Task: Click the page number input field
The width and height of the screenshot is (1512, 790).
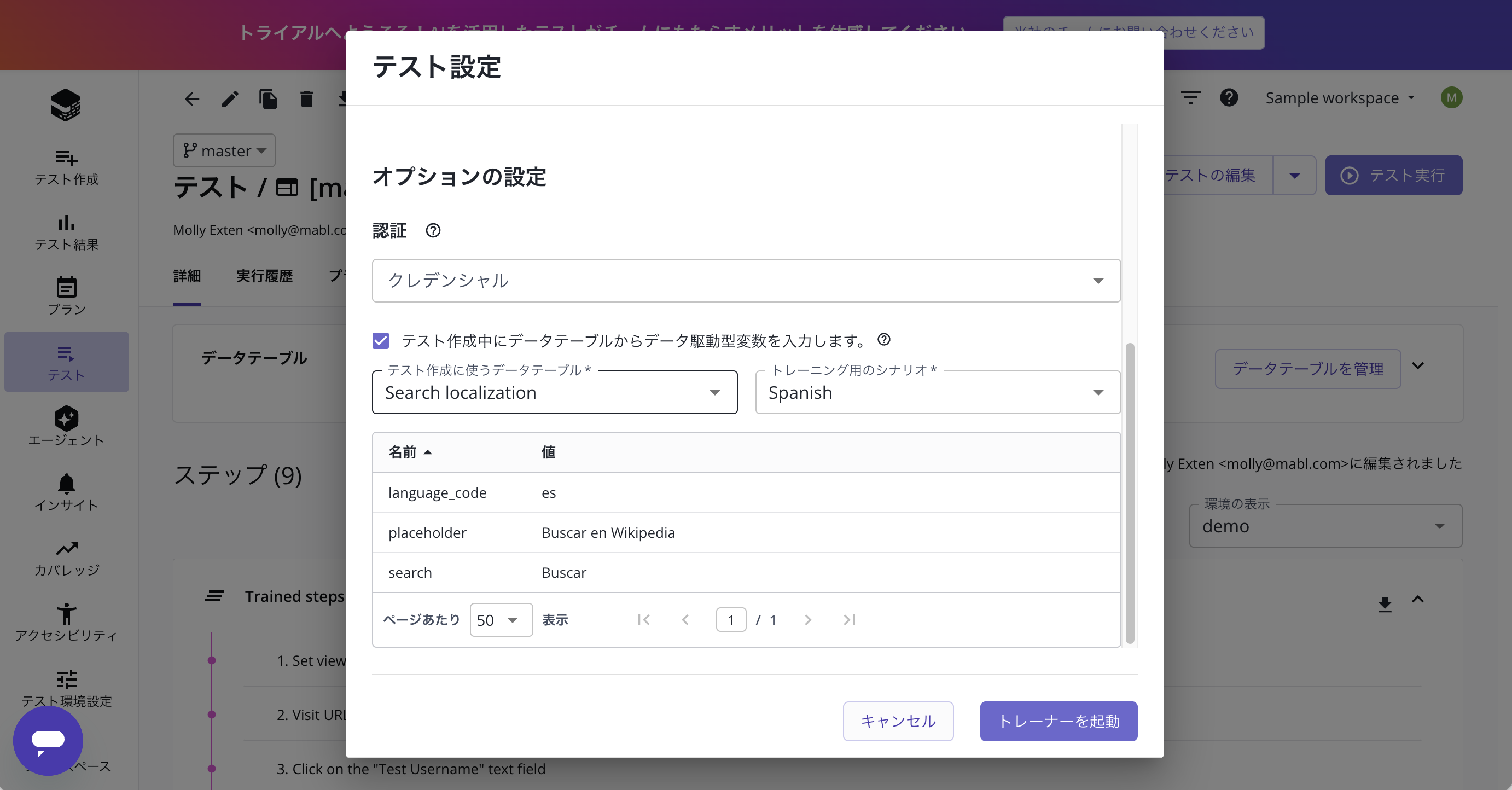Action: (731, 620)
